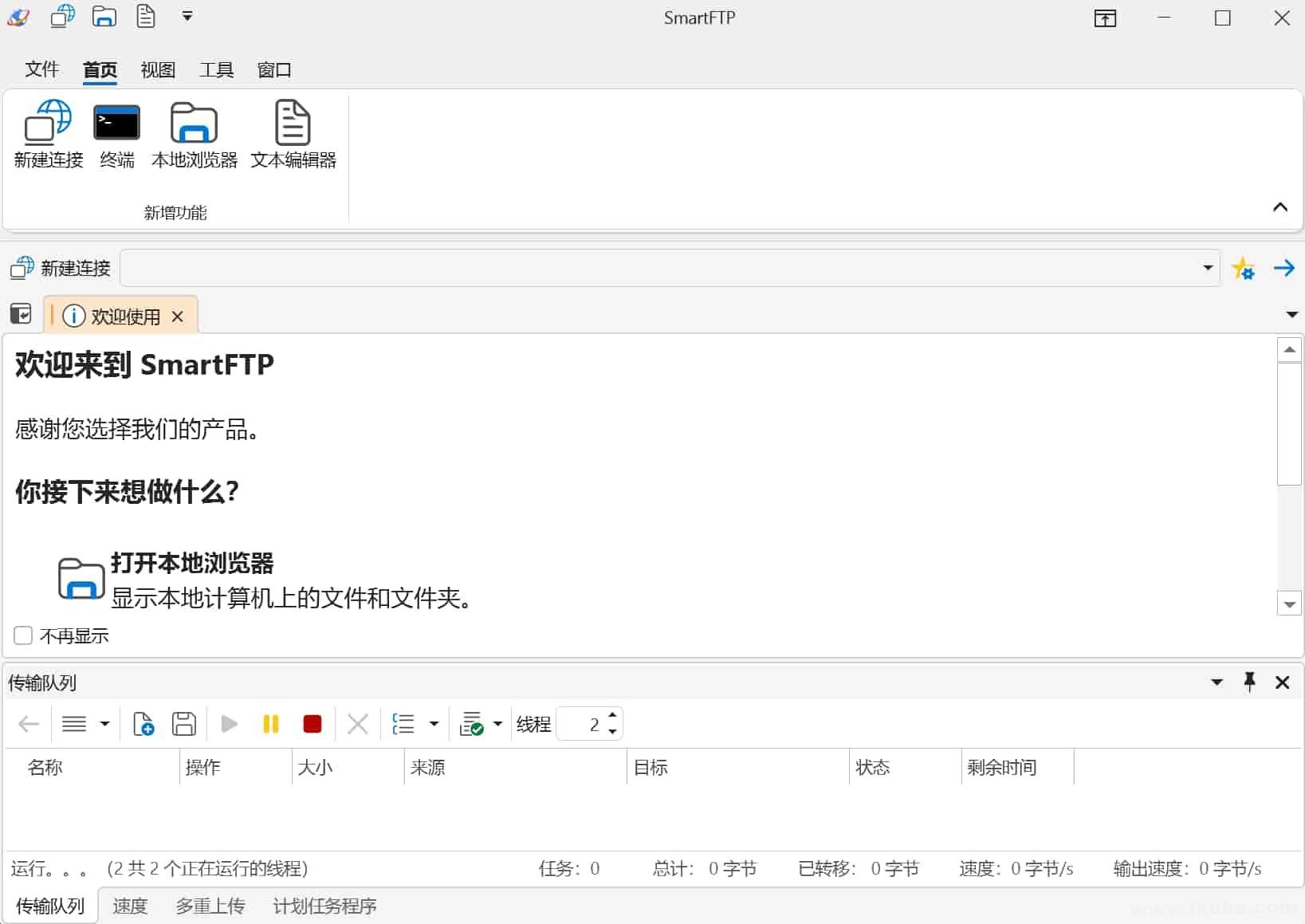Open 本地浏览器 from the ribbon
The image size is (1305, 924).
coord(195,134)
